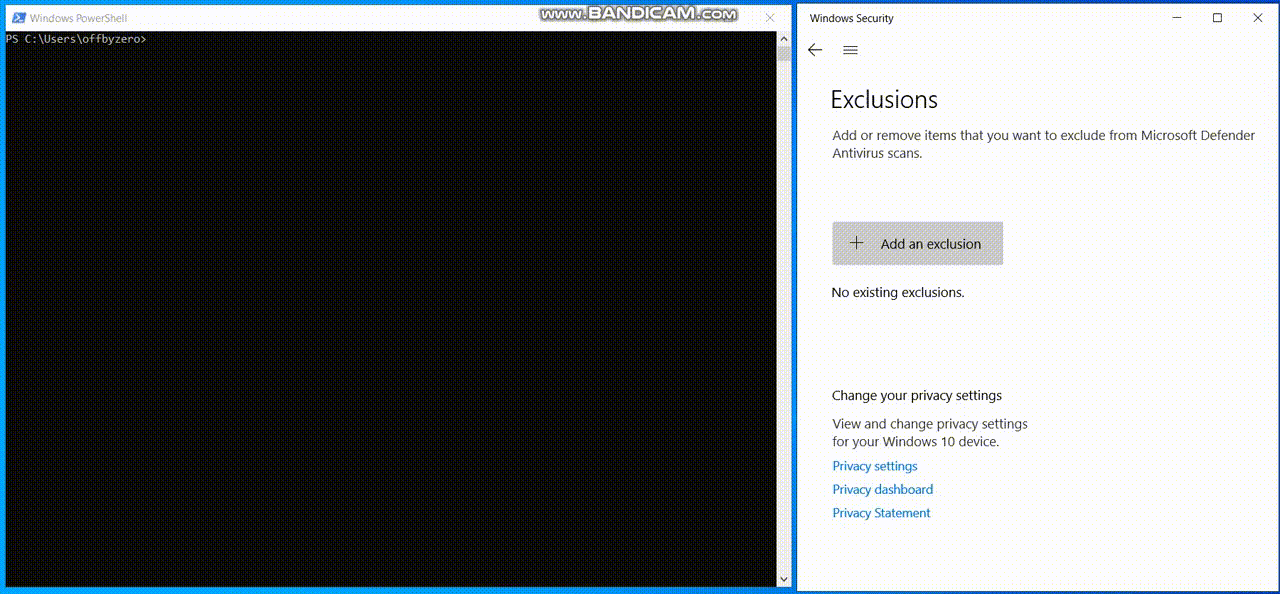Open the Privacy settings link

click(x=875, y=466)
